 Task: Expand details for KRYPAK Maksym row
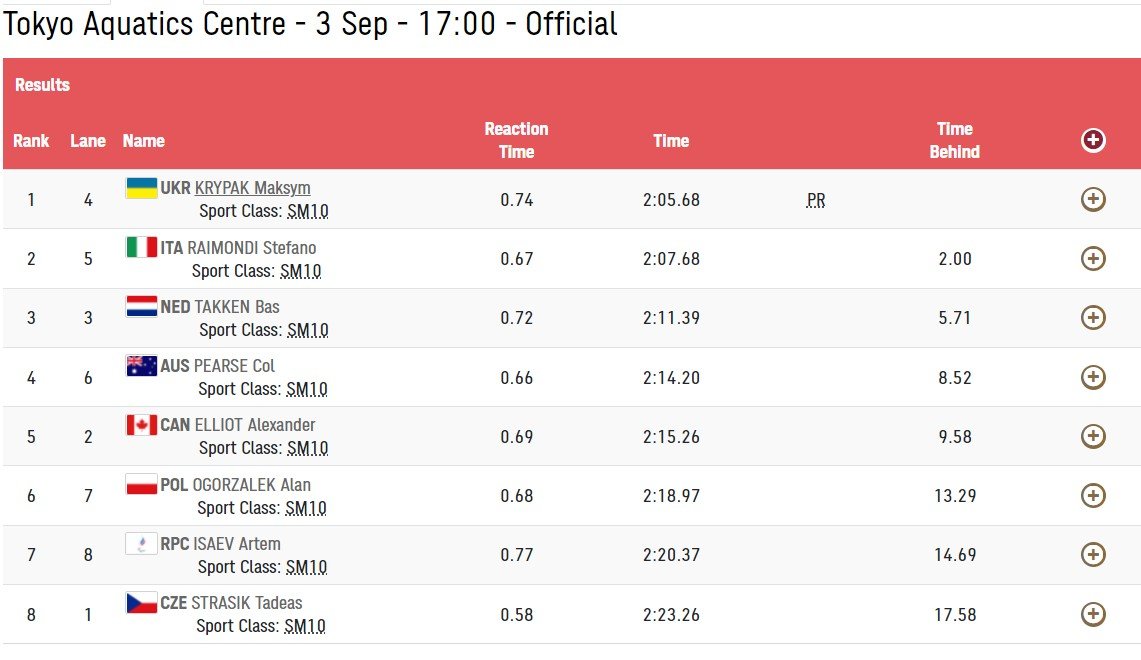tap(1093, 200)
